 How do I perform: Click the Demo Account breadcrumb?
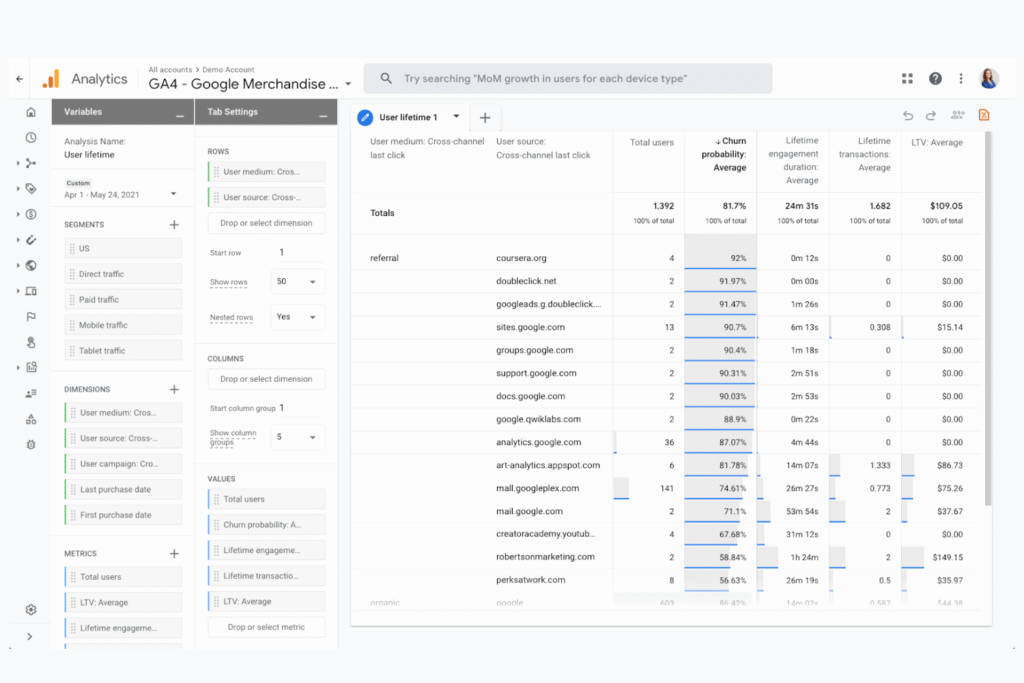228,69
